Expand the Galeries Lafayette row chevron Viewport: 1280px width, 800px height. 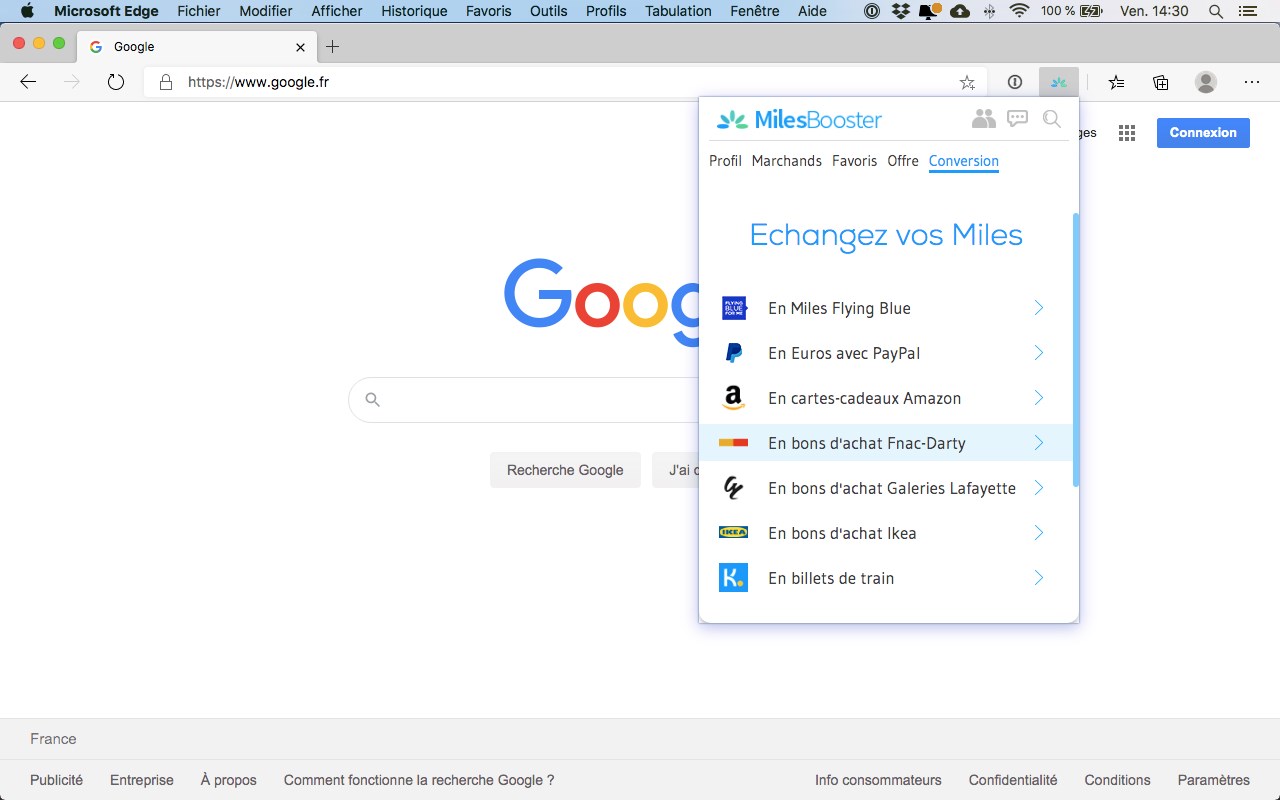point(1039,488)
